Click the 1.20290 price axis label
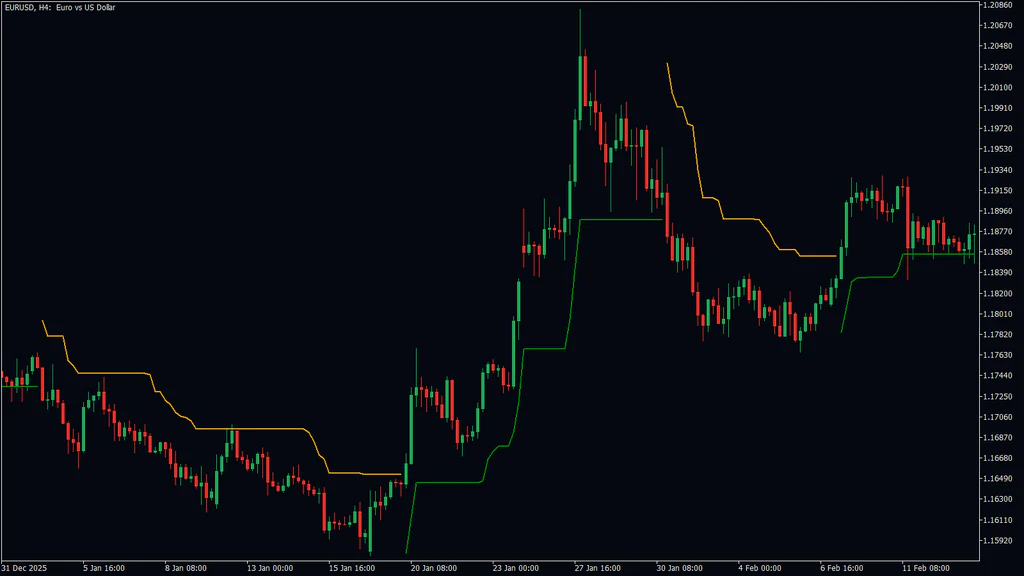1024x576 pixels. point(998,67)
